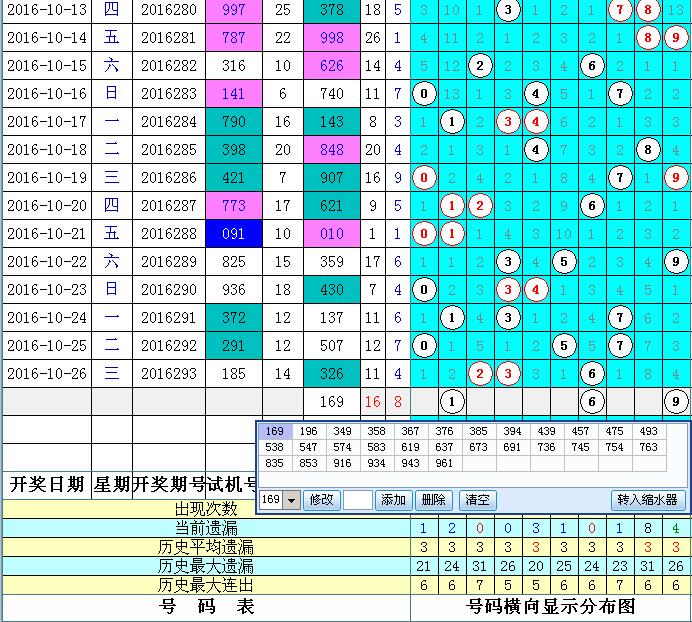Viewport: 692px width, 622px height.
Task: Select 619 in the number list
Action: (410, 447)
